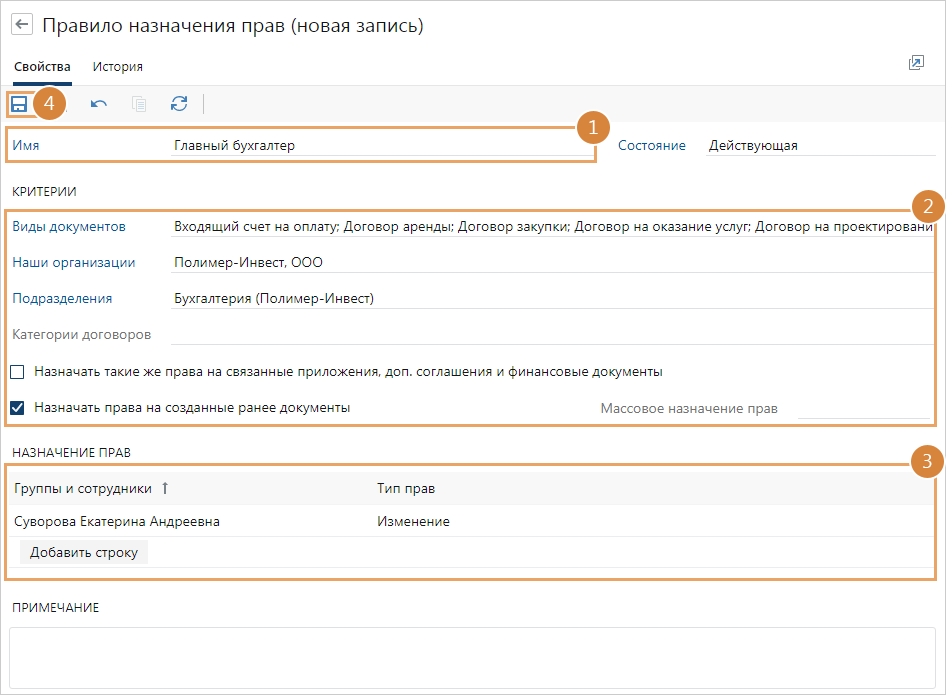This screenshot has height=695, width=946.
Task: Sort by the arrow beside Группы и сотрудники
Action: (x=166, y=488)
